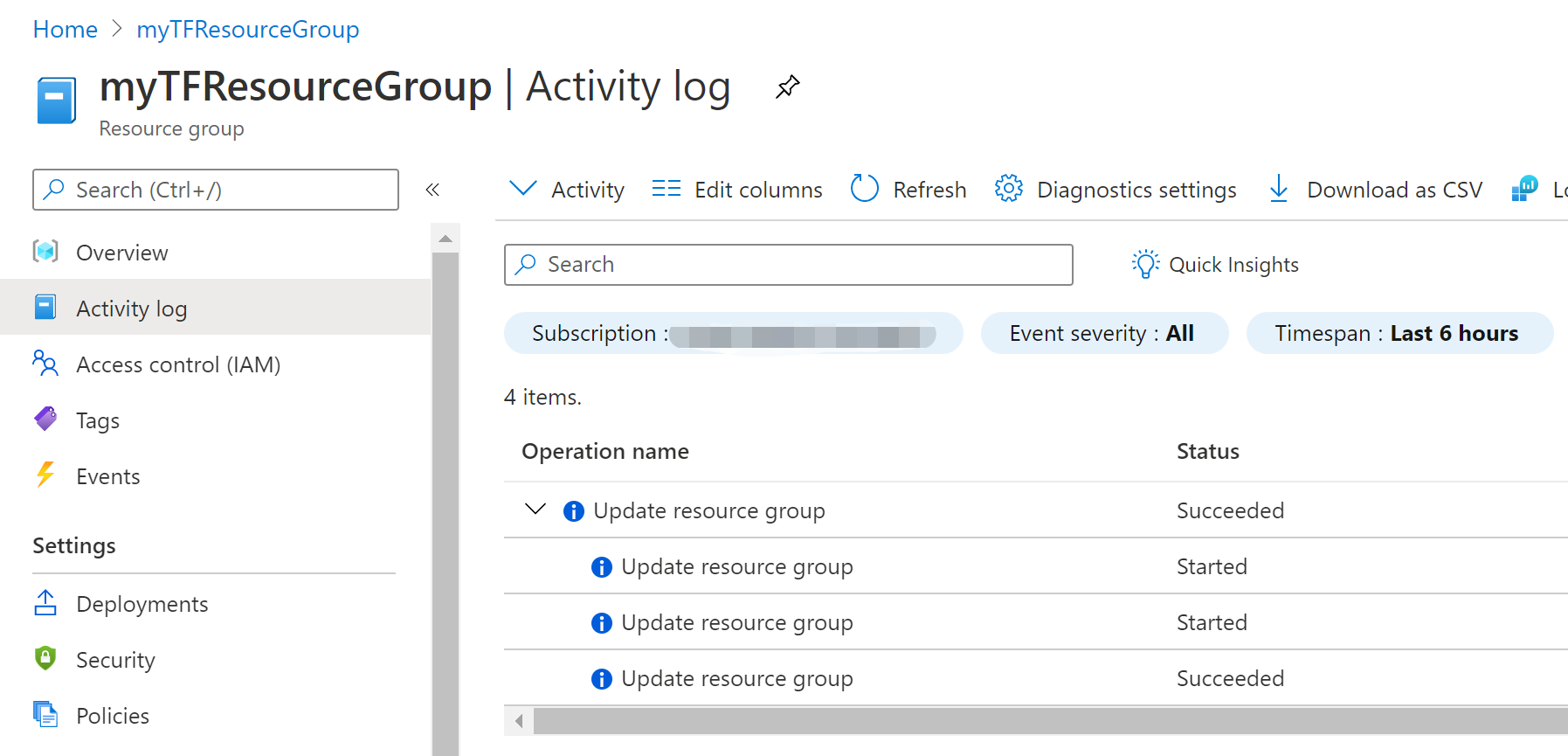Viewport: 1568px width, 756px height.
Task: Click the Download as CSV arrow icon
Action: (1278, 189)
